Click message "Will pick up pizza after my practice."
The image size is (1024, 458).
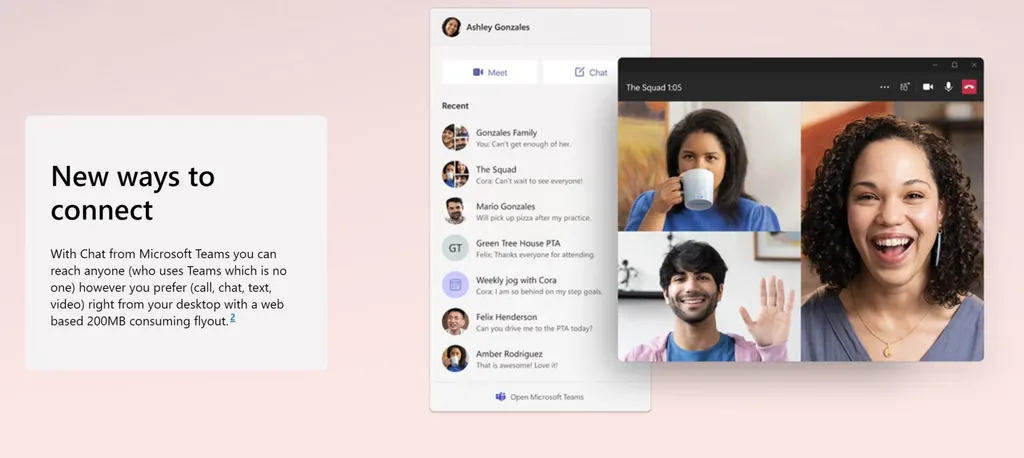[534, 218]
